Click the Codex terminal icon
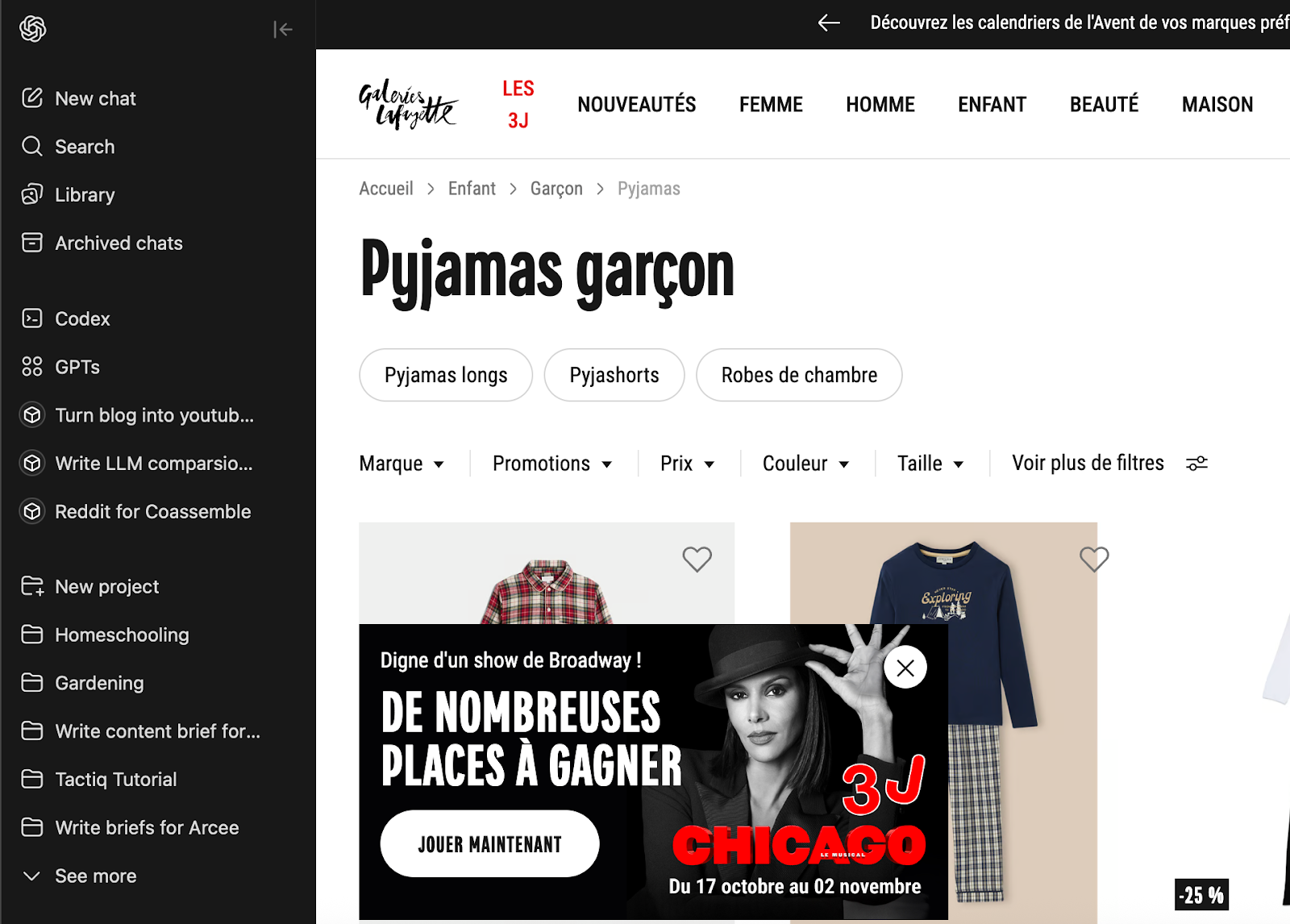The height and width of the screenshot is (924, 1290). coord(32,318)
